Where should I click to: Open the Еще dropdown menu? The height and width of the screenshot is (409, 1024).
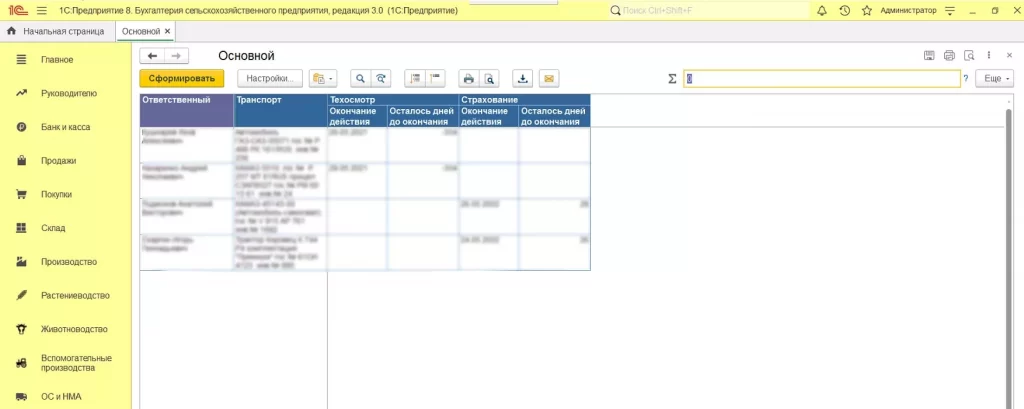coord(994,78)
